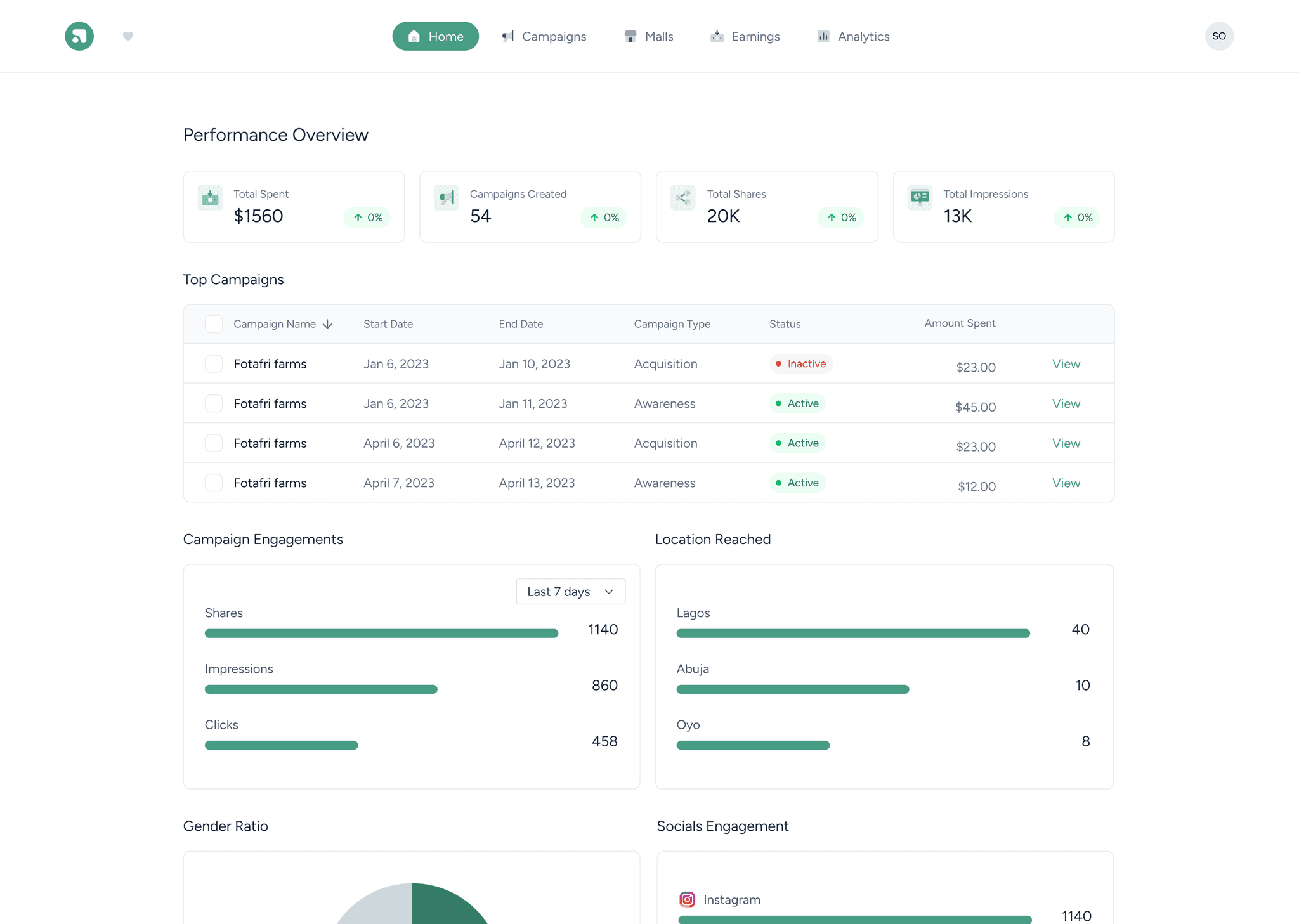Click the Total Impressions card icon
Screen dimensions: 1299x924
pos(920,197)
